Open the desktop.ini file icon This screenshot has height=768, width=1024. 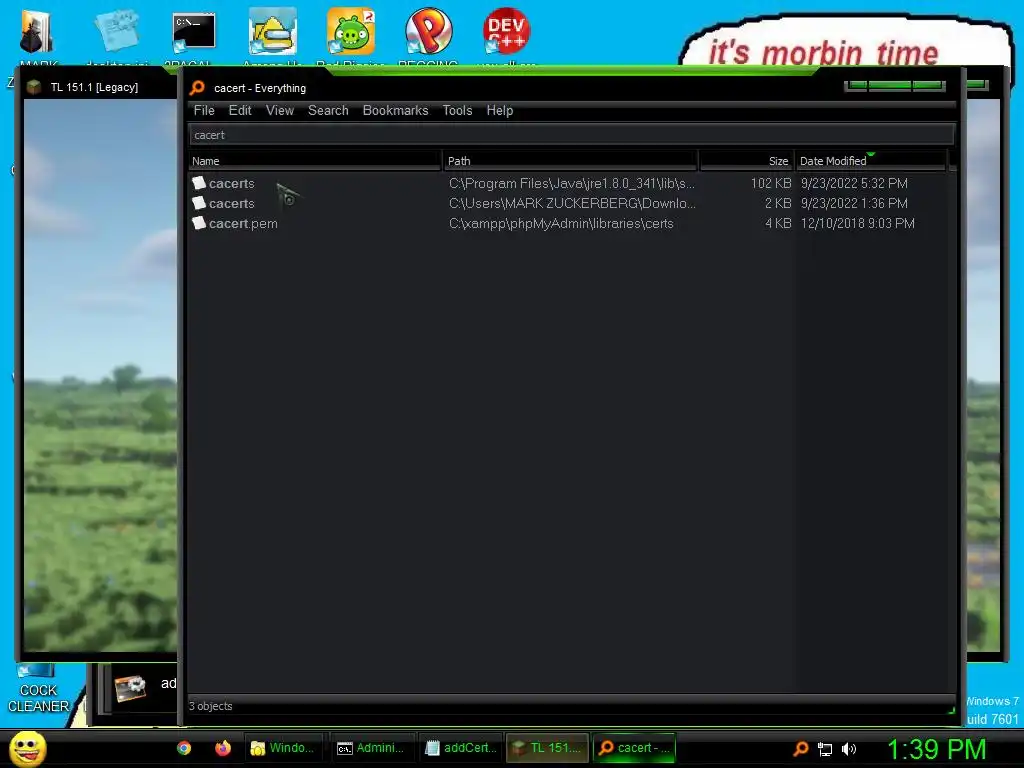[x=116, y=30]
